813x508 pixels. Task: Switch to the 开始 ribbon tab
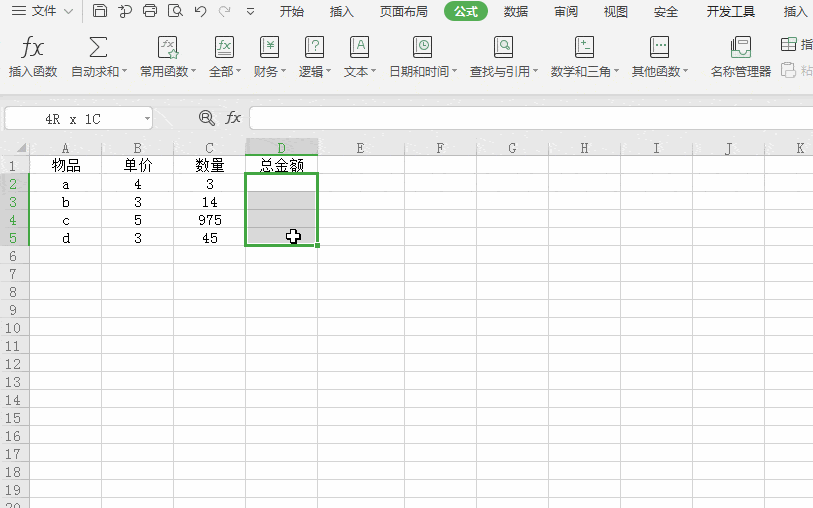pyautogui.click(x=292, y=12)
